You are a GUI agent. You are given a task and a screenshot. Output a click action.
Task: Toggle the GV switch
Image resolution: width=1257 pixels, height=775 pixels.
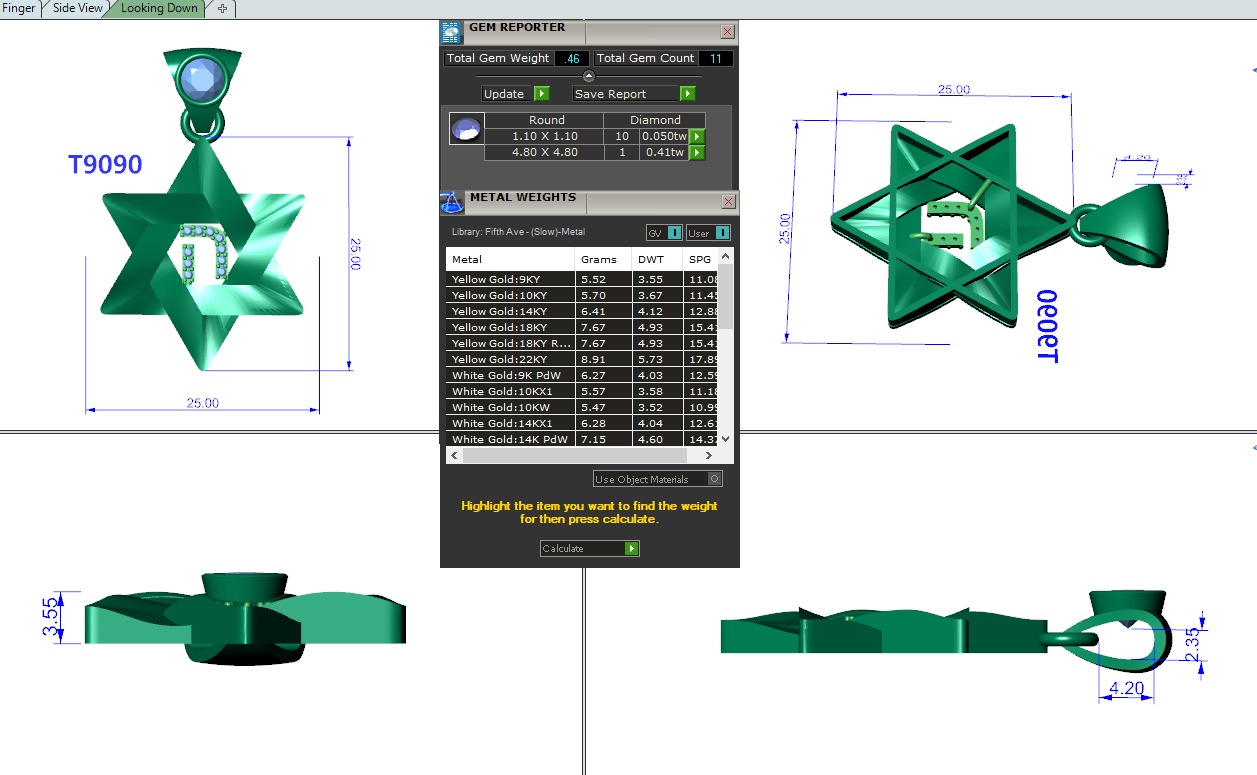coord(674,233)
